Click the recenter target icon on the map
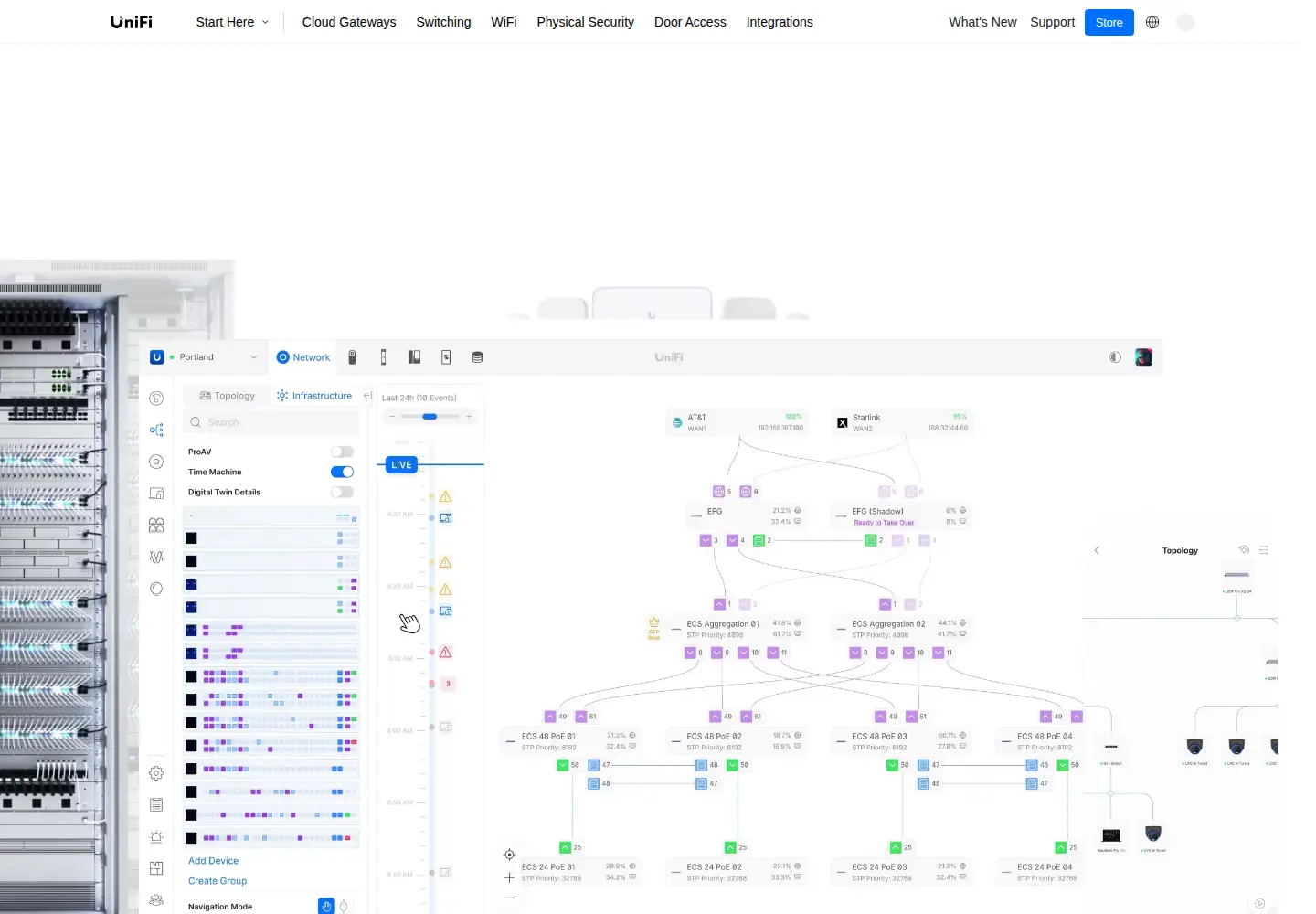 click(x=509, y=855)
